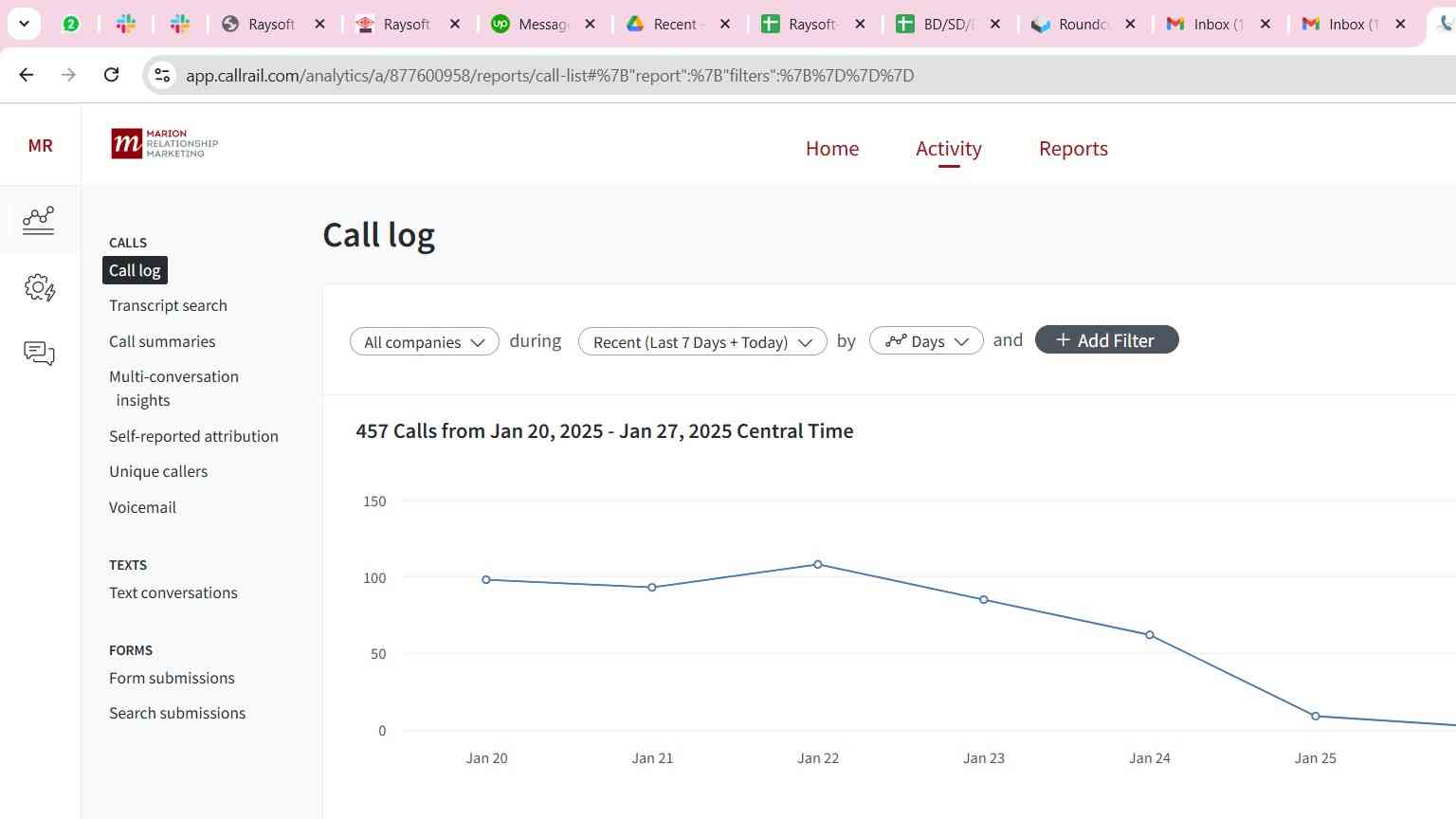Reload the page with refresh icon
Screen dimensions: 1456x819
(x=111, y=75)
